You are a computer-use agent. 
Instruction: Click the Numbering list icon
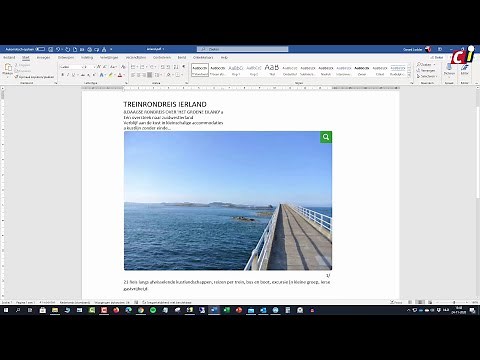tap(142, 67)
